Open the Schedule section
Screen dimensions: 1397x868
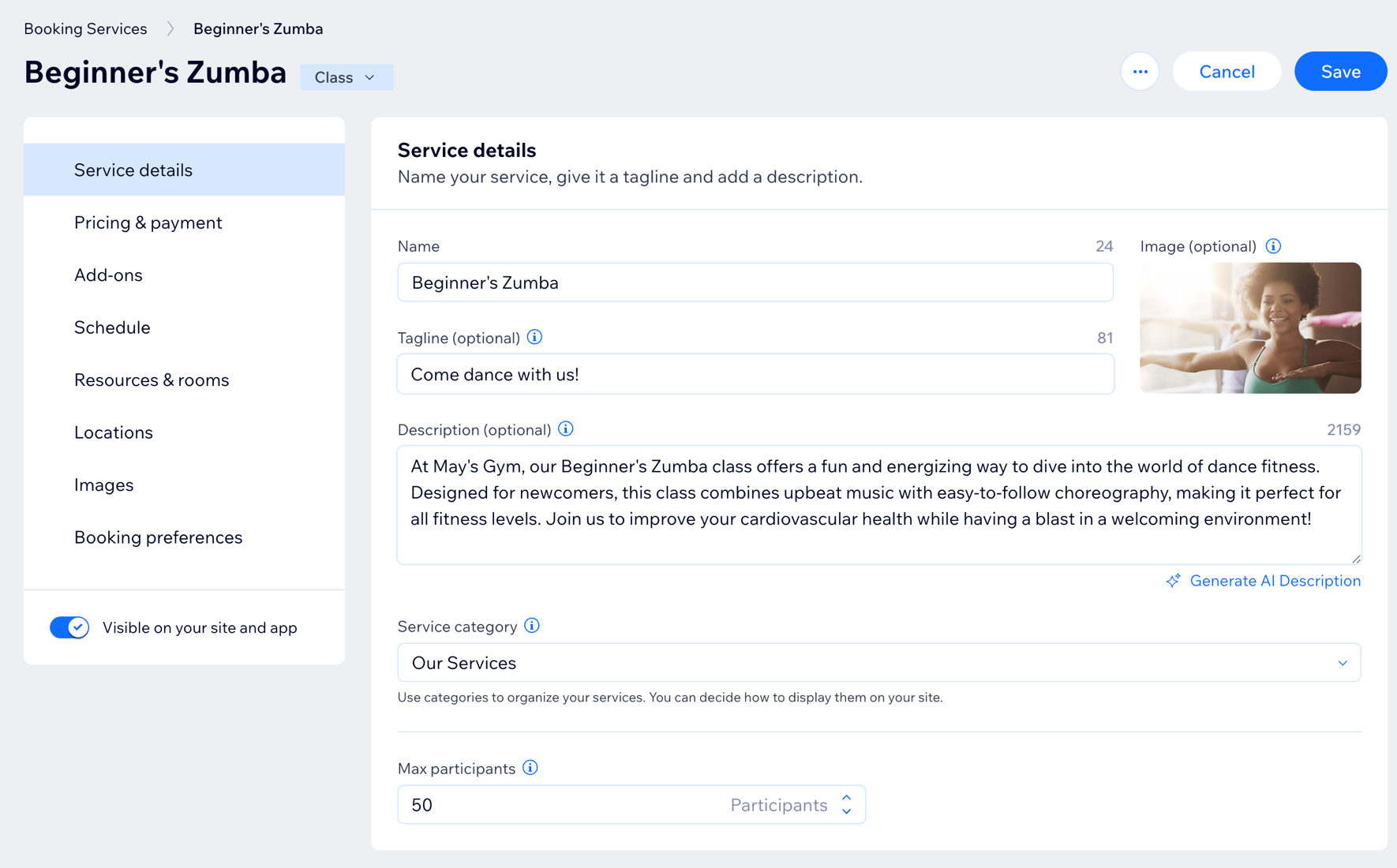click(x=184, y=327)
